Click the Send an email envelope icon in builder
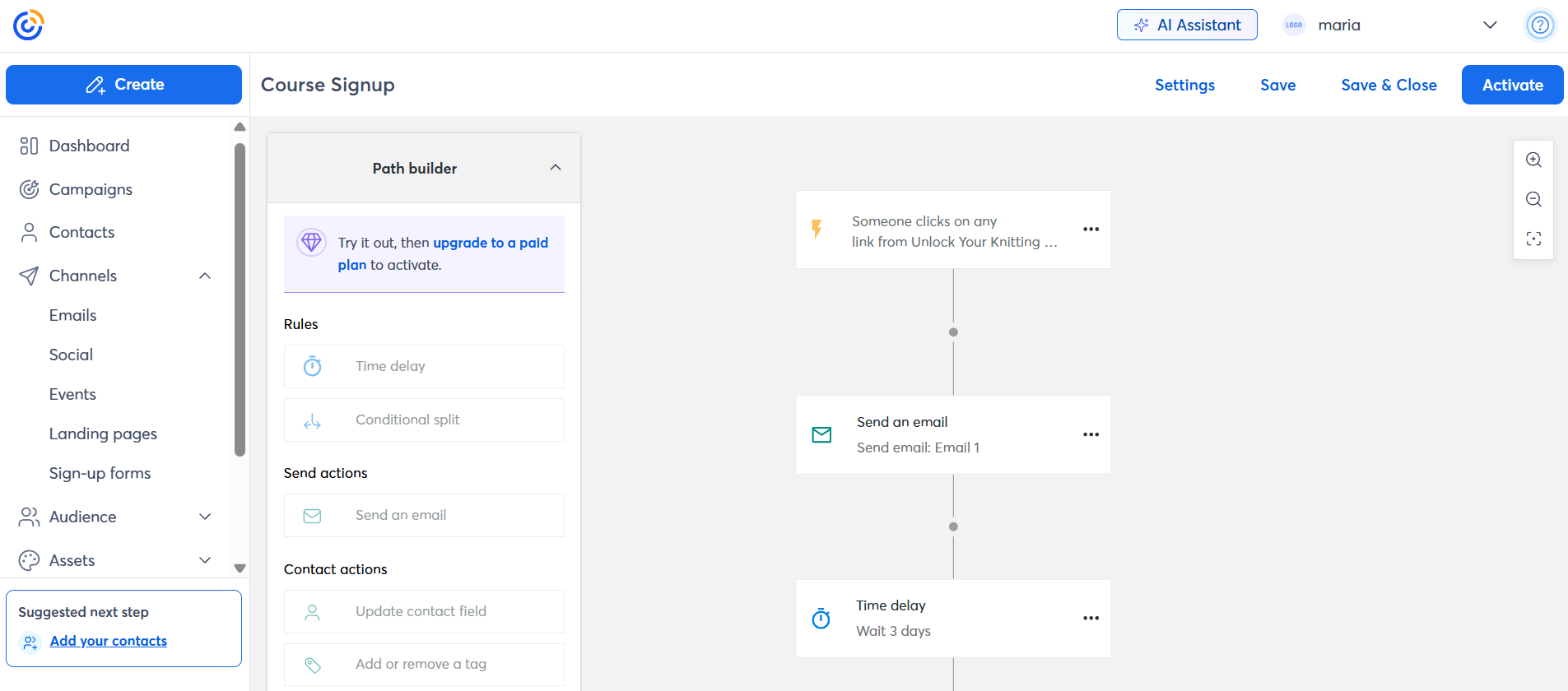This screenshot has width=1568, height=691. coord(313,516)
